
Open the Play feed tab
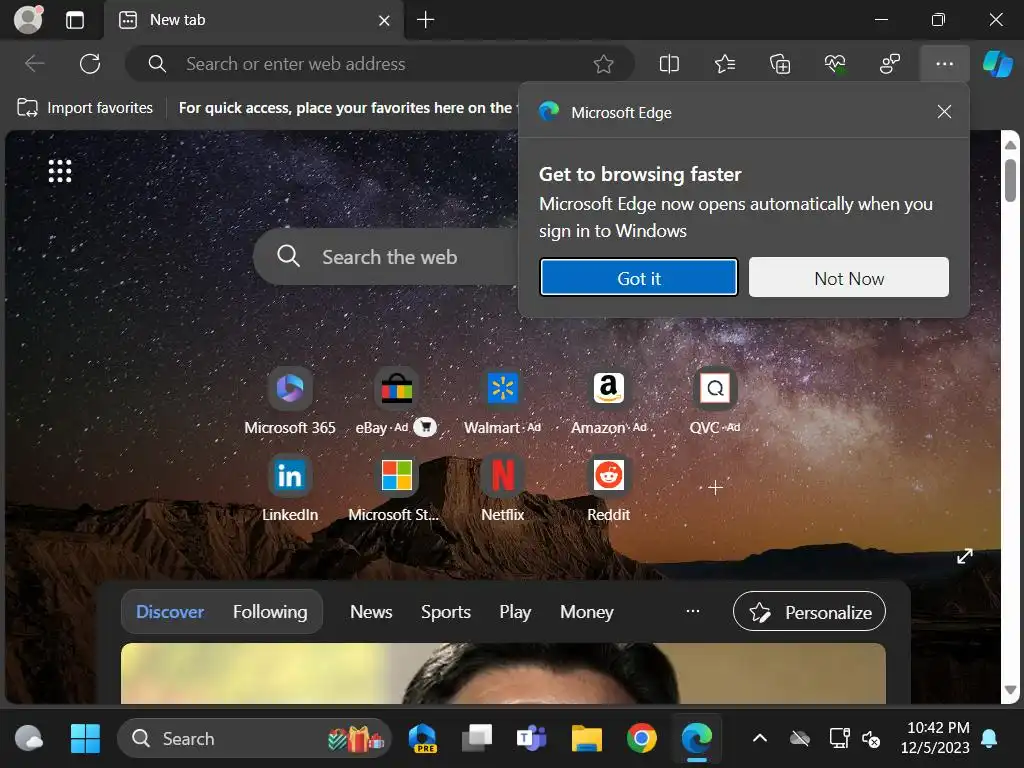coord(515,612)
